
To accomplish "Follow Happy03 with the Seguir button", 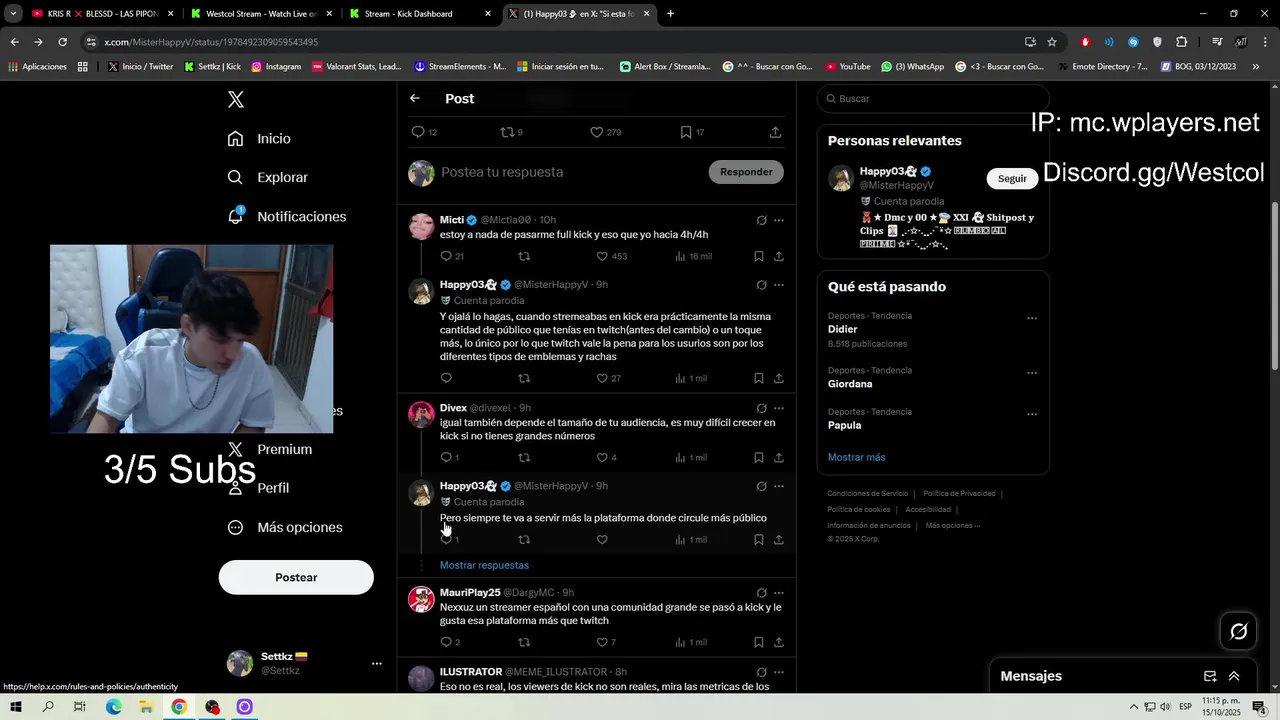I will tap(1012, 178).
